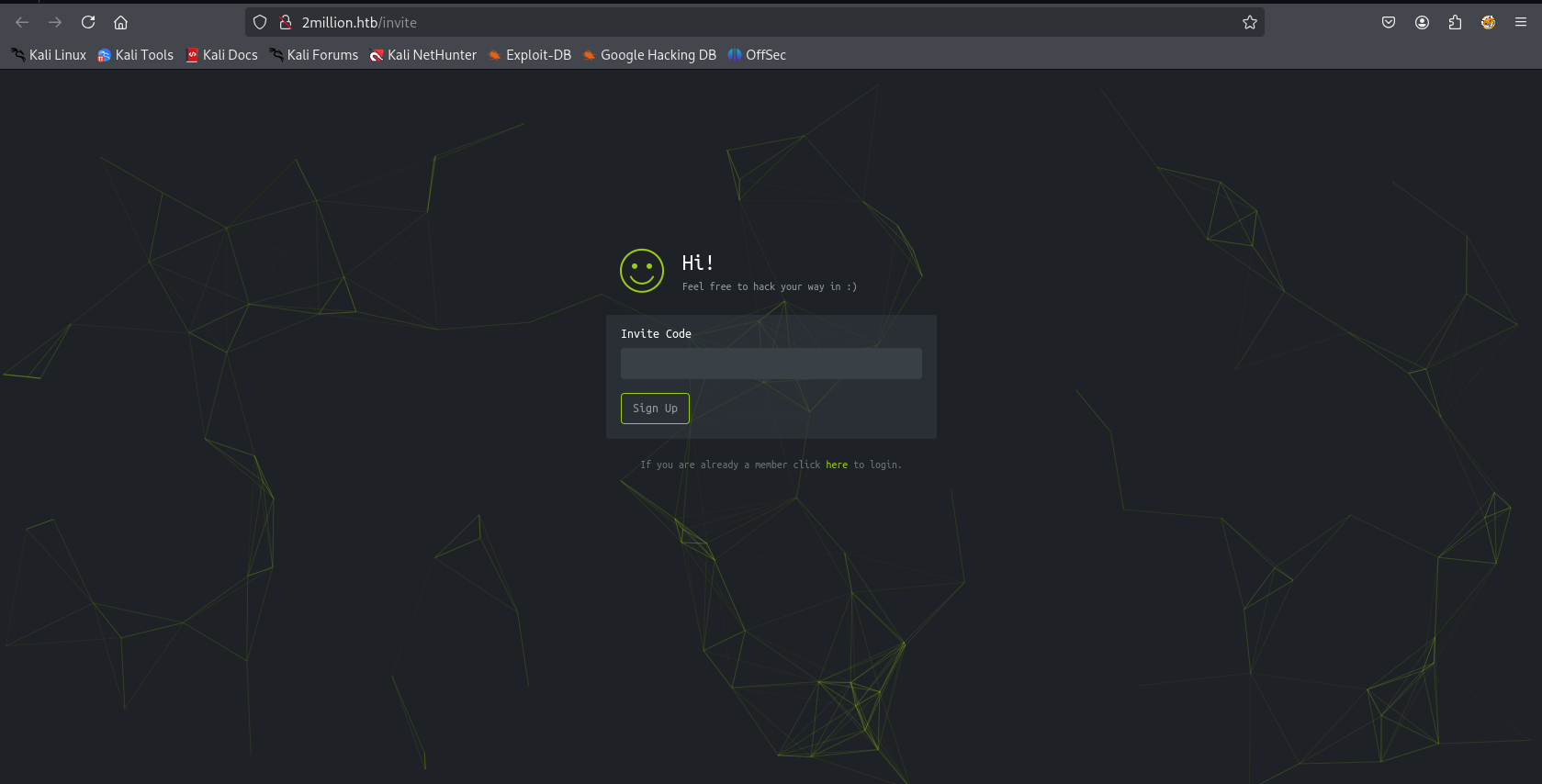Focus the URL address bar
Viewport: 1542px width, 784px height.
click(735, 22)
